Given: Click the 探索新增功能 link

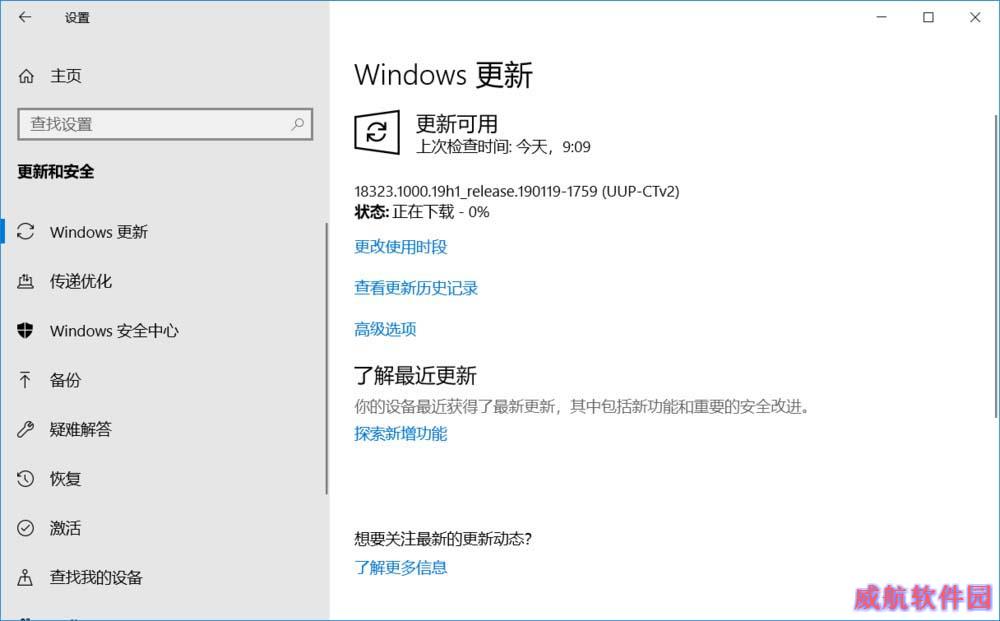Looking at the screenshot, I should pos(401,434).
